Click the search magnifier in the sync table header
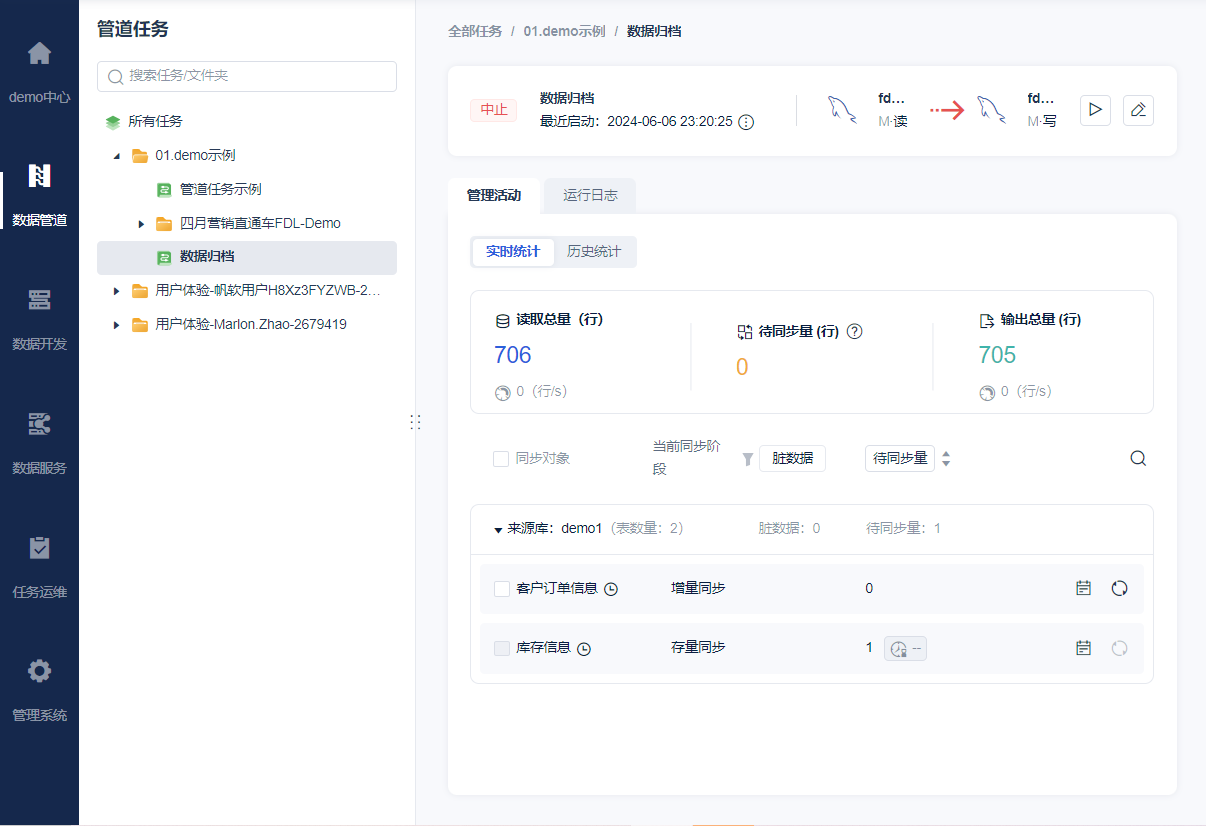 1138,458
